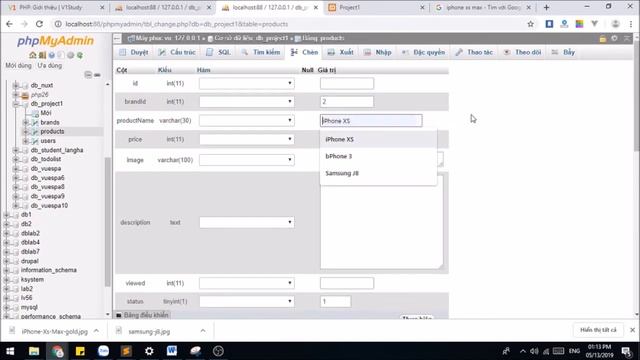
Task: Switch to the Duyệt tab
Action: [134, 52]
